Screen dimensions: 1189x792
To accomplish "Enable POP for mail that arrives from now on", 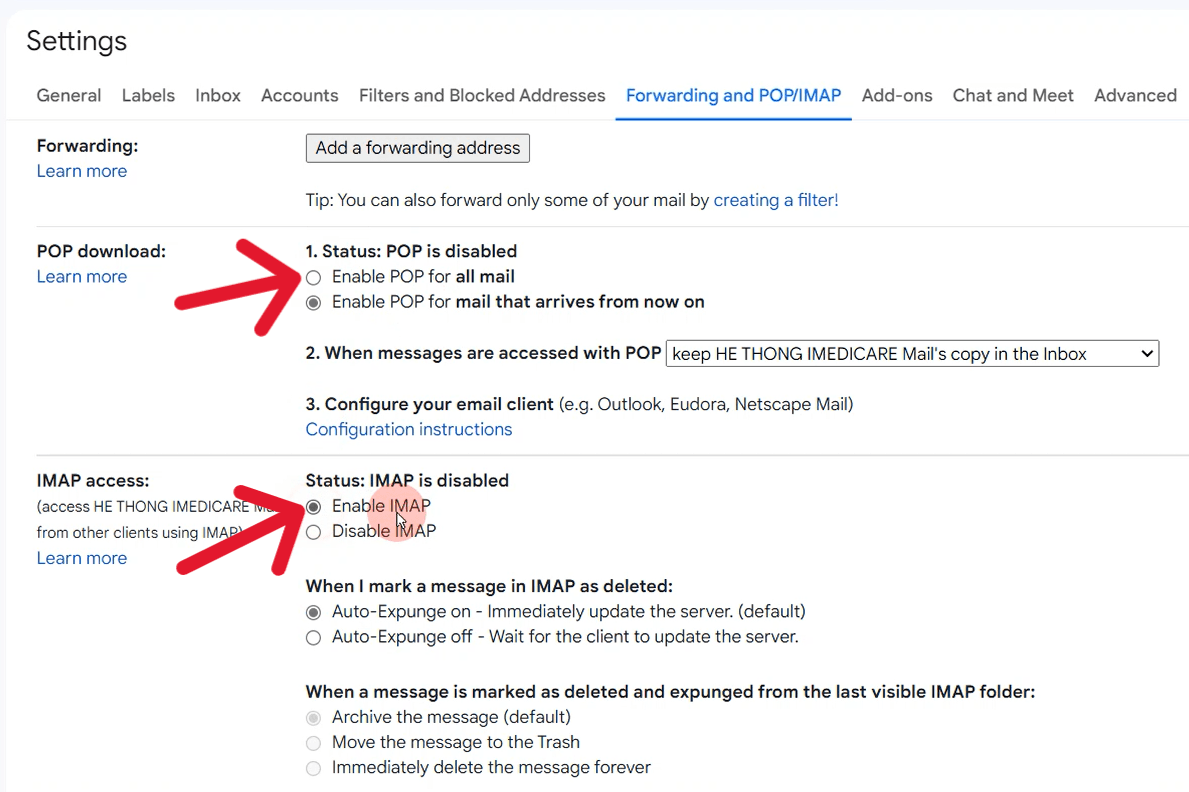I will pos(313,301).
